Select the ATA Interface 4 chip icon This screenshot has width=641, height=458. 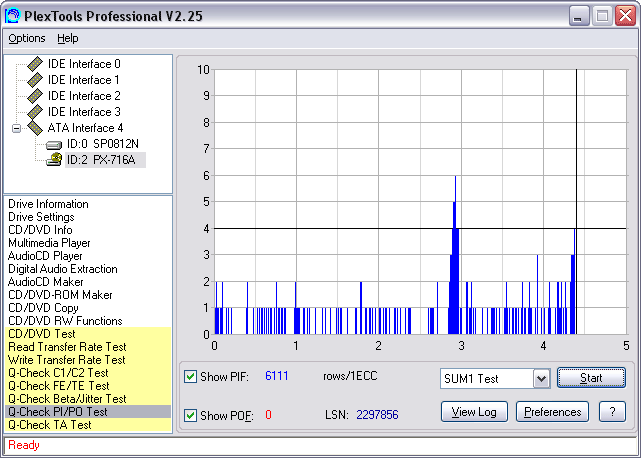(x=35, y=128)
